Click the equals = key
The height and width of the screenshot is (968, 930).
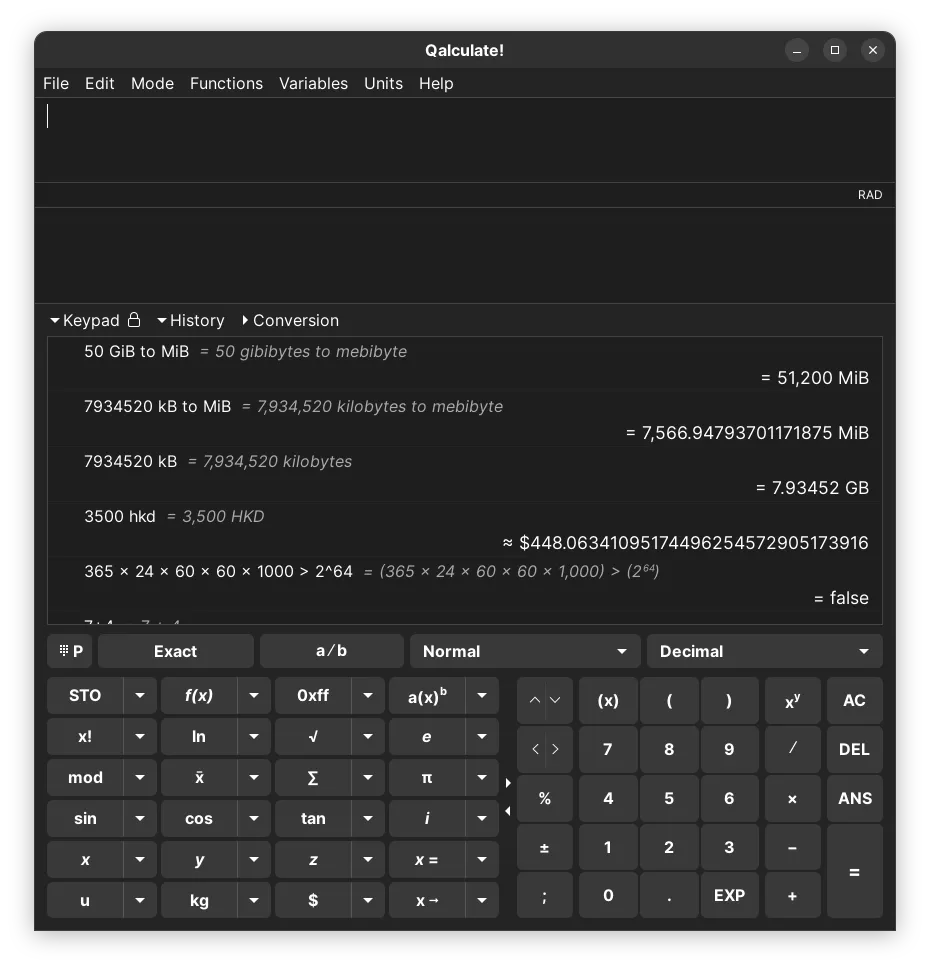click(855, 872)
